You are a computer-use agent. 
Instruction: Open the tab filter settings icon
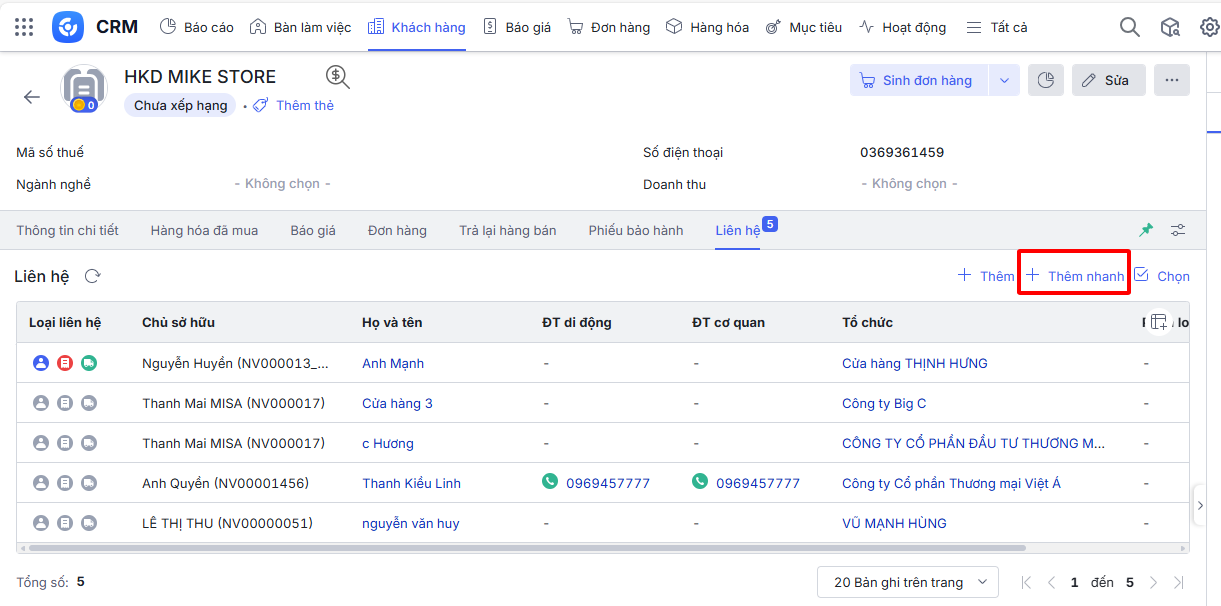pos(1178,230)
